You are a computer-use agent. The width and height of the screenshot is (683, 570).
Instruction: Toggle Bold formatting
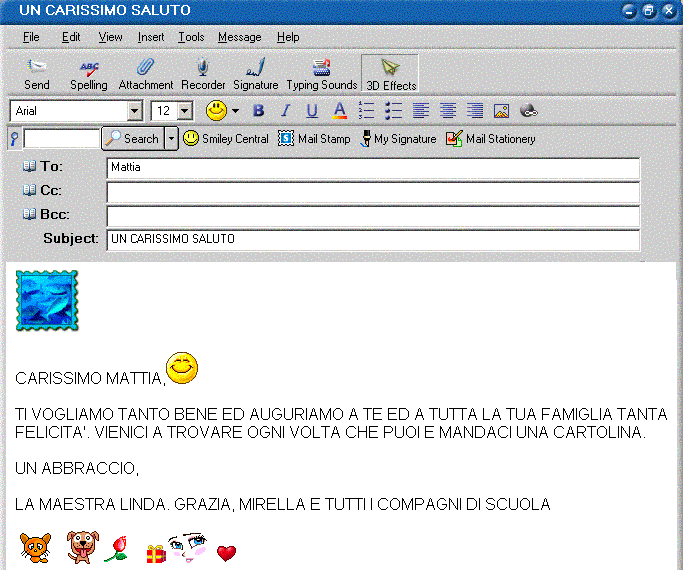(x=258, y=111)
